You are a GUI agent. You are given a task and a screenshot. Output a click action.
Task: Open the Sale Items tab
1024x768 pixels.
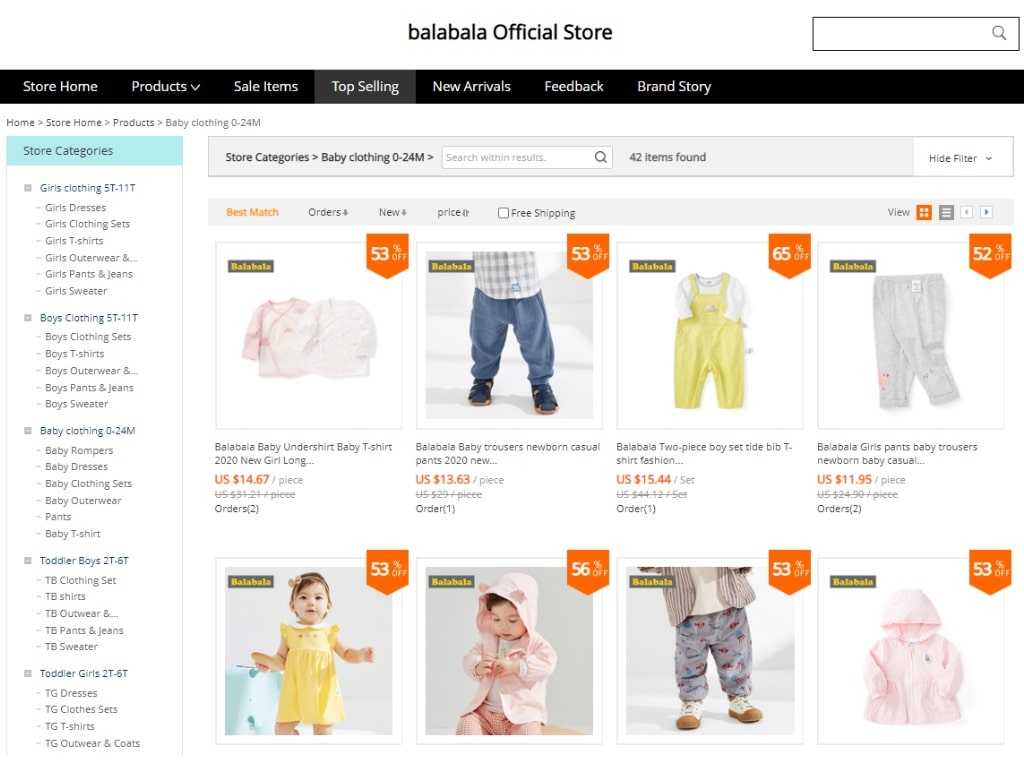point(266,86)
